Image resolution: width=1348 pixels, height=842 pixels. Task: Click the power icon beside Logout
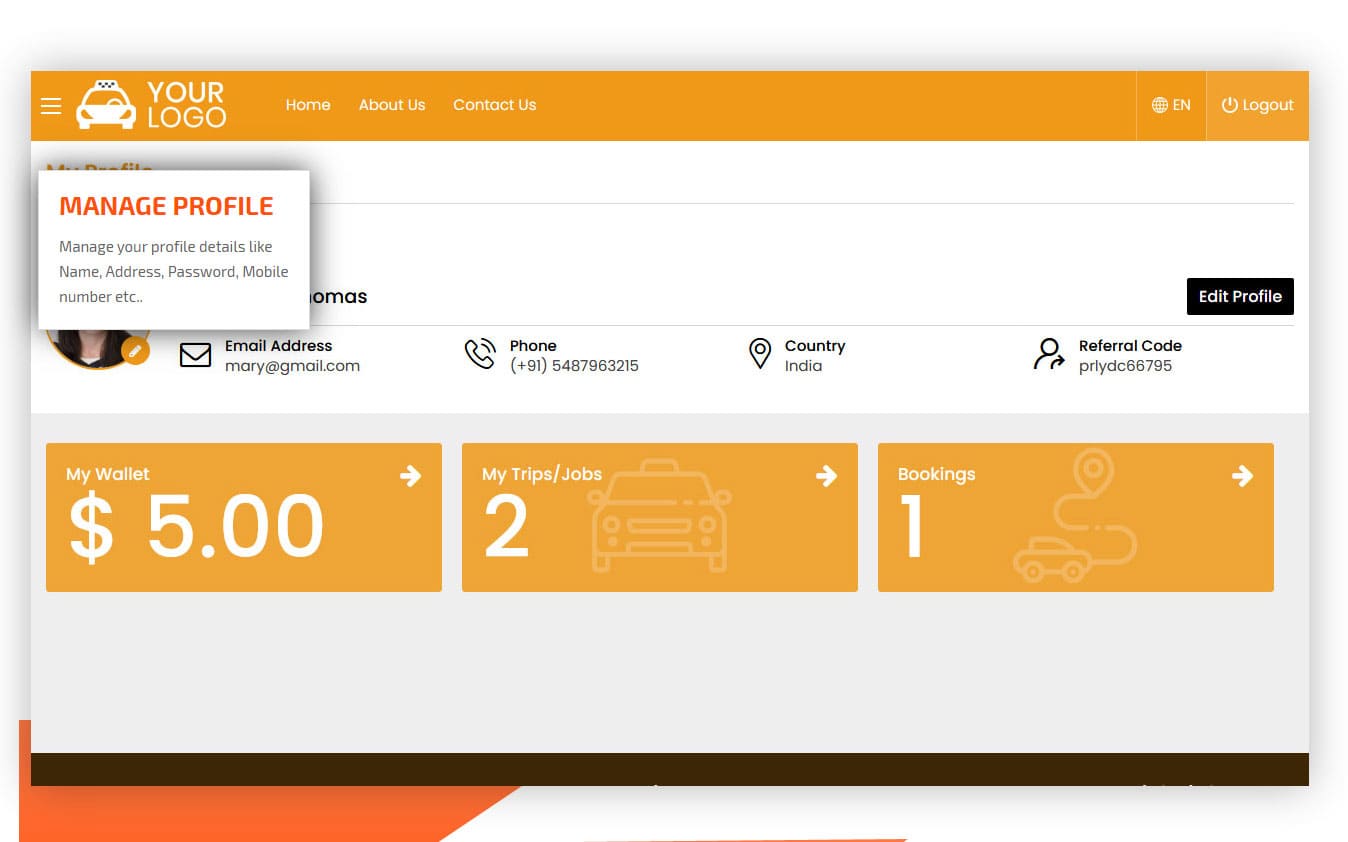[x=1230, y=105]
